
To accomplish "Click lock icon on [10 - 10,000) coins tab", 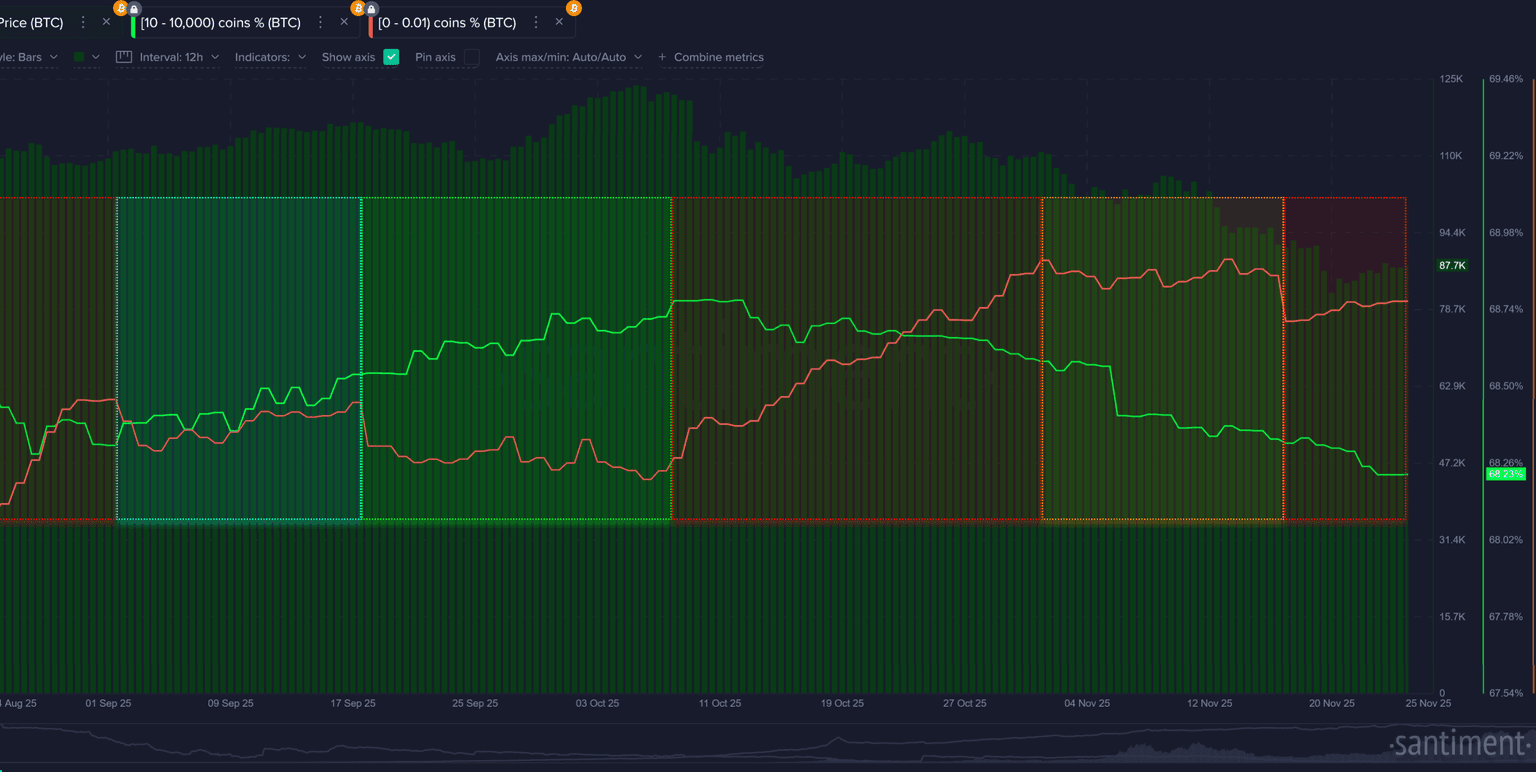I will pyautogui.click(x=135, y=9).
